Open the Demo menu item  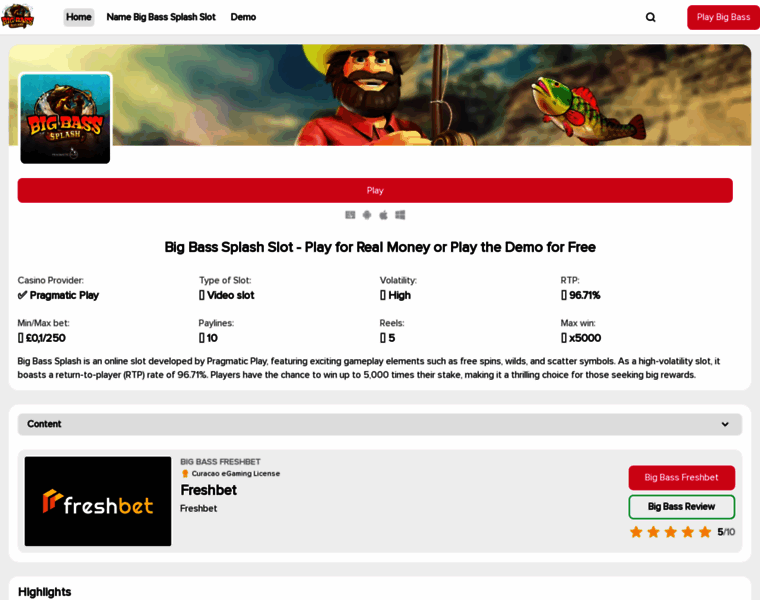tap(243, 17)
